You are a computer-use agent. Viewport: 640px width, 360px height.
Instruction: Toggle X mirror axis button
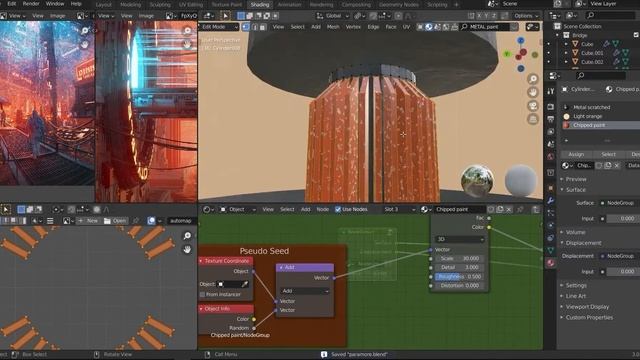pyautogui.click(x=479, y=16)
